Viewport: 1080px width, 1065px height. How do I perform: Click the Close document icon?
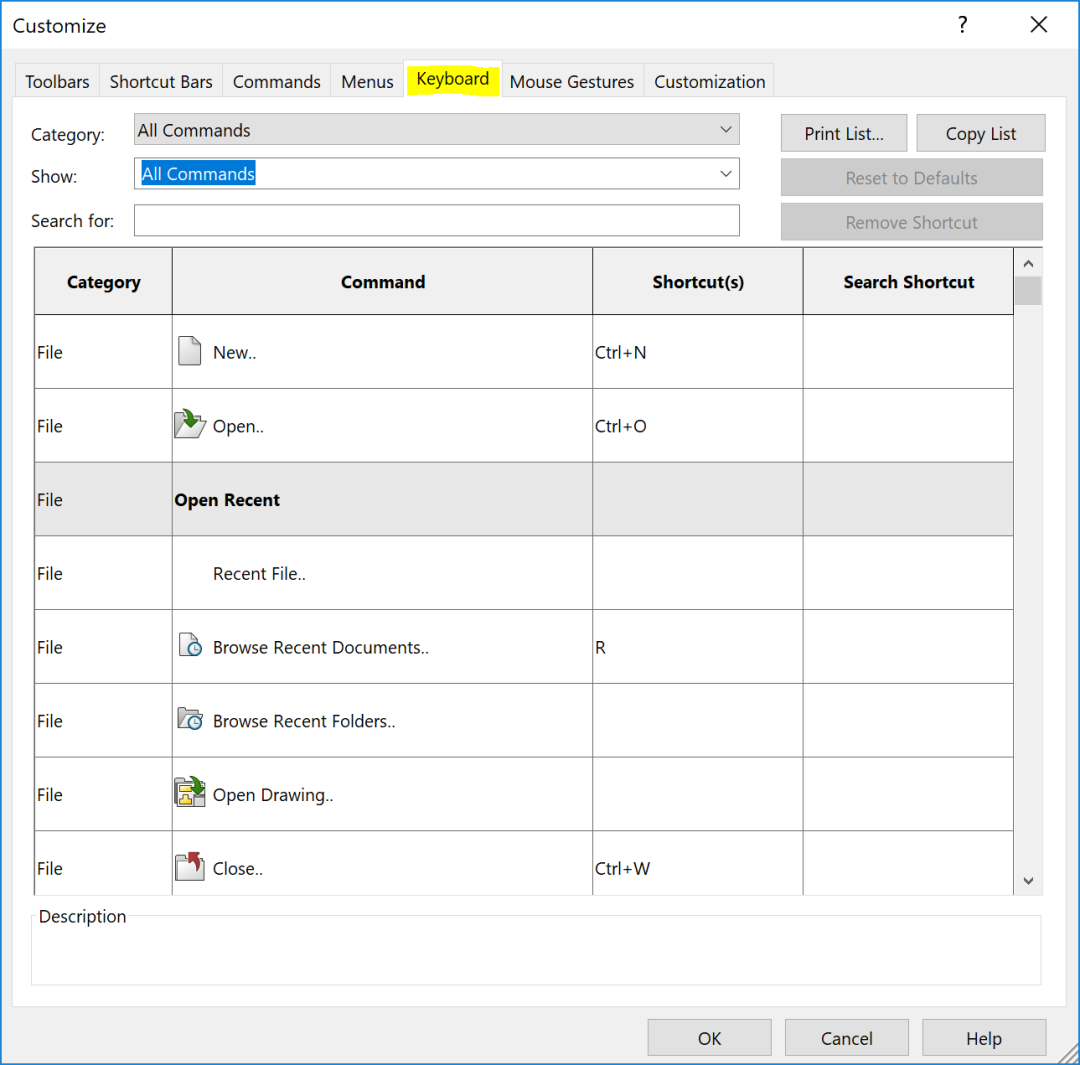(190, 867)
